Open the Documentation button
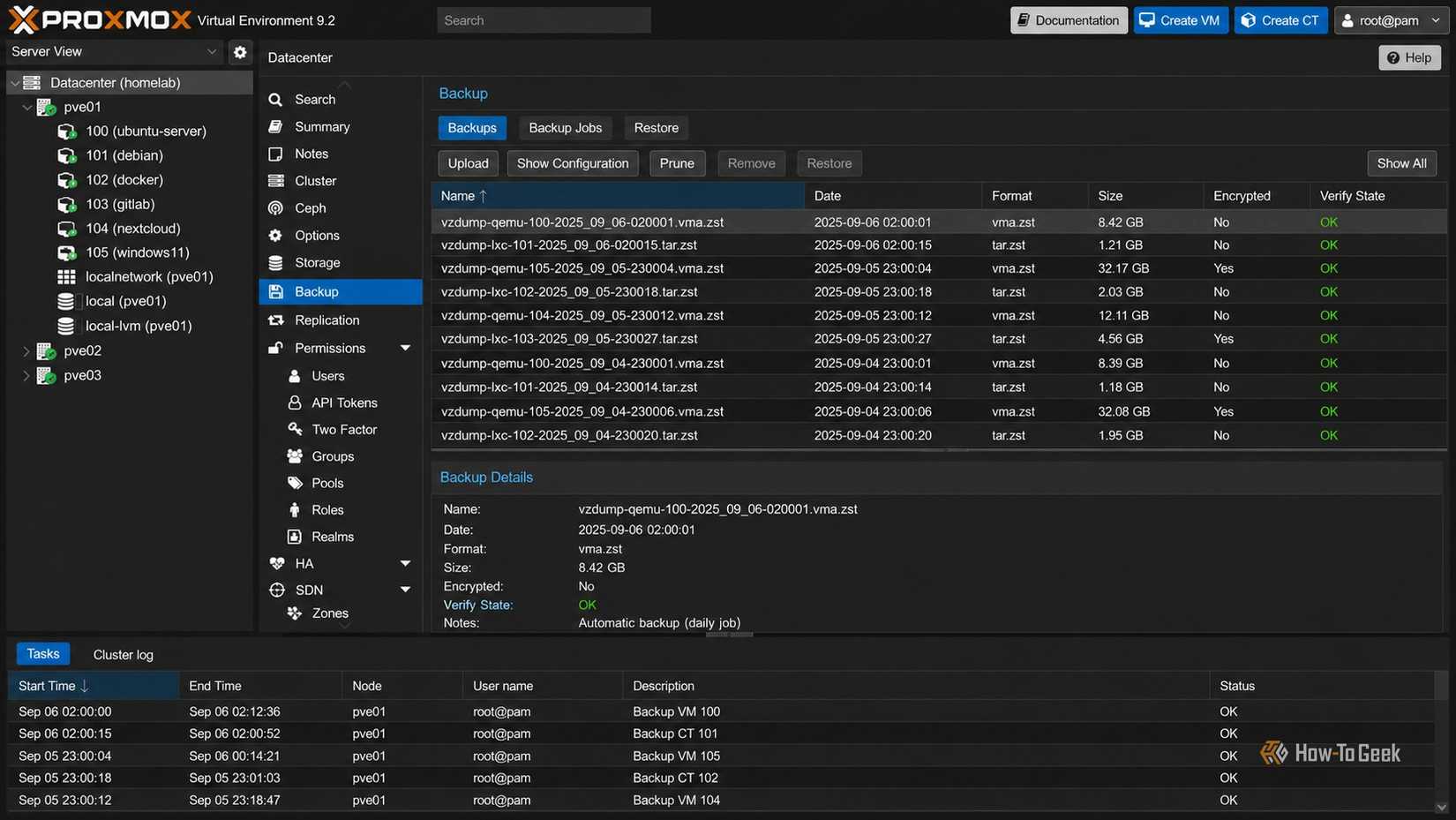 point(1069,20)
